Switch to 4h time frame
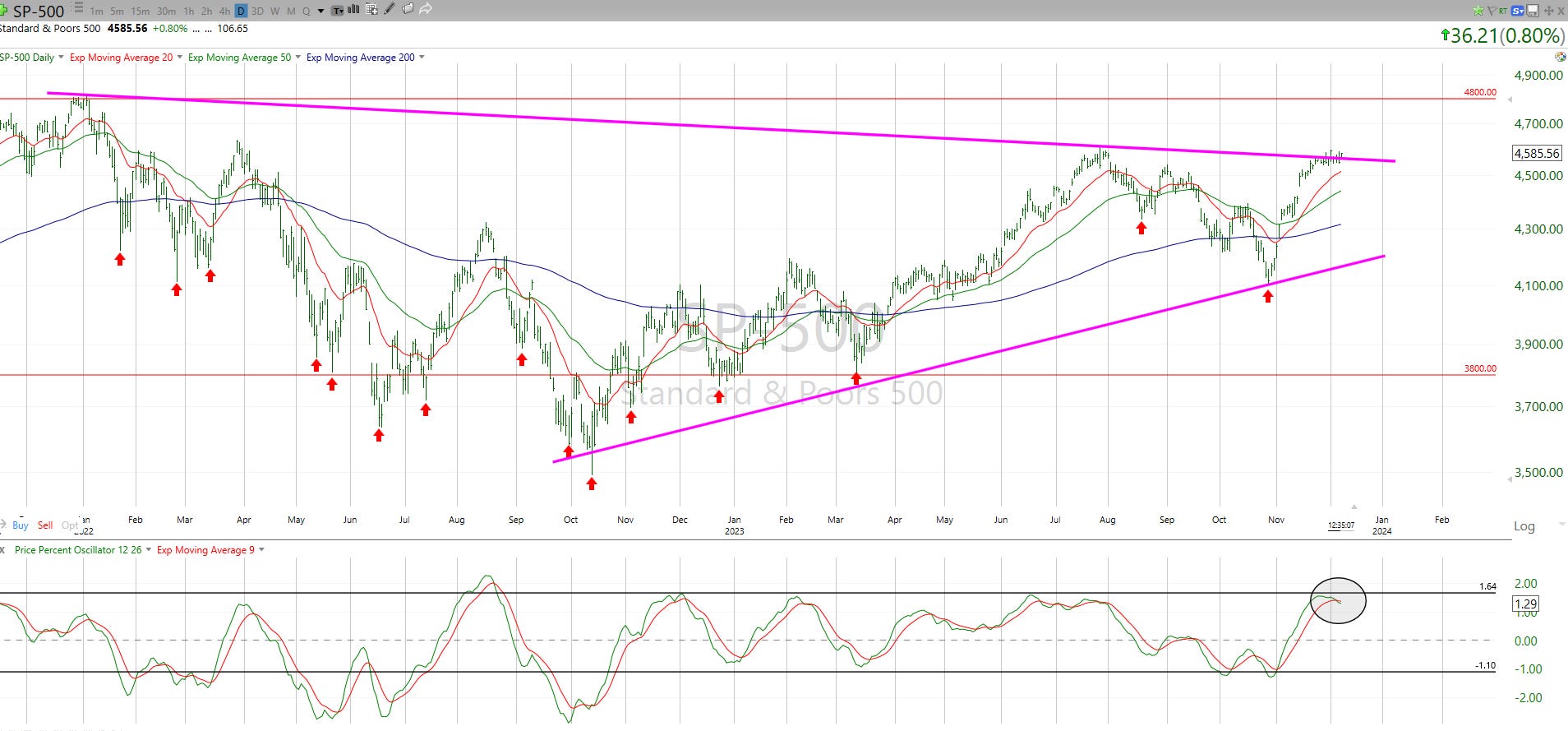Image resolution: width=1568 pixels, height=731 pixels. pos(224,12)
